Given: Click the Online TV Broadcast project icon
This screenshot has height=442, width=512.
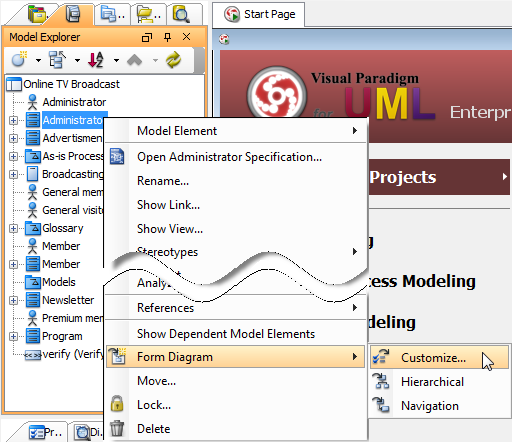Looking at the screenshot, I should (14, 84).
